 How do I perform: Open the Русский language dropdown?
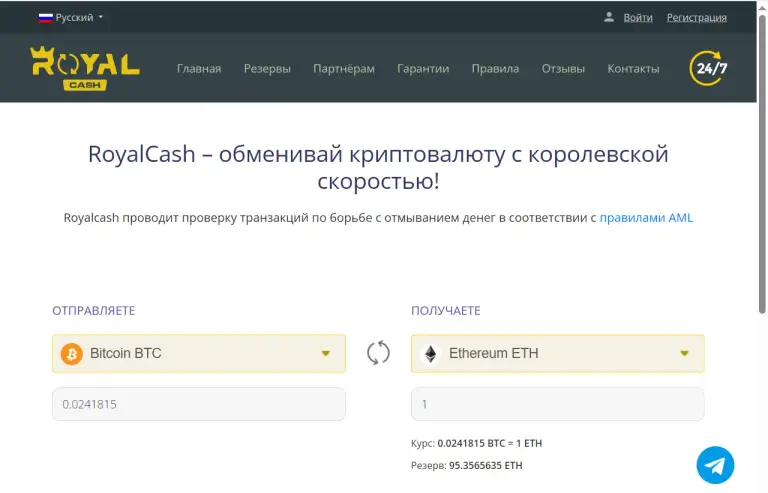(71, 18)
